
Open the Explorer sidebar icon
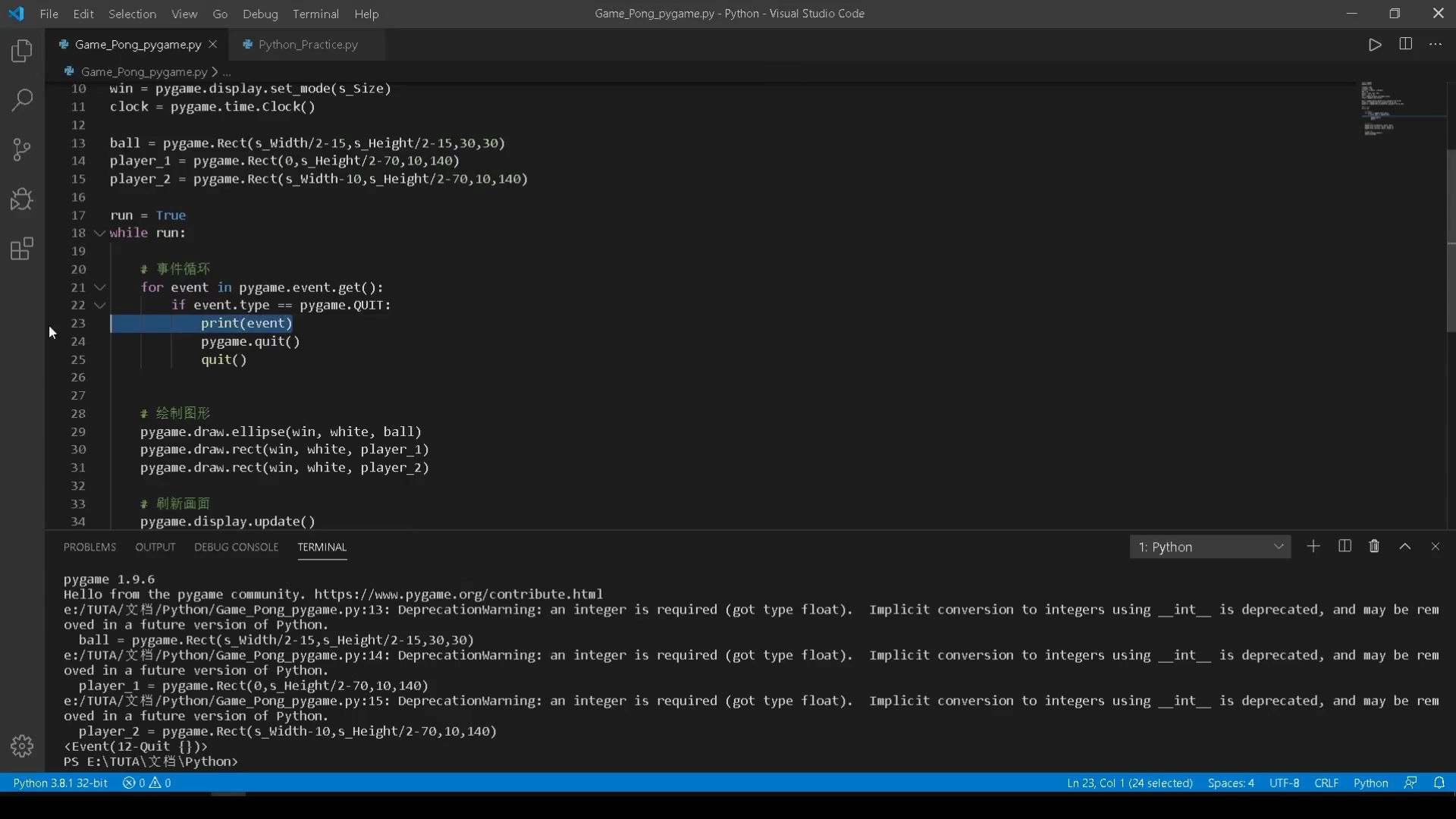[22, 50]
